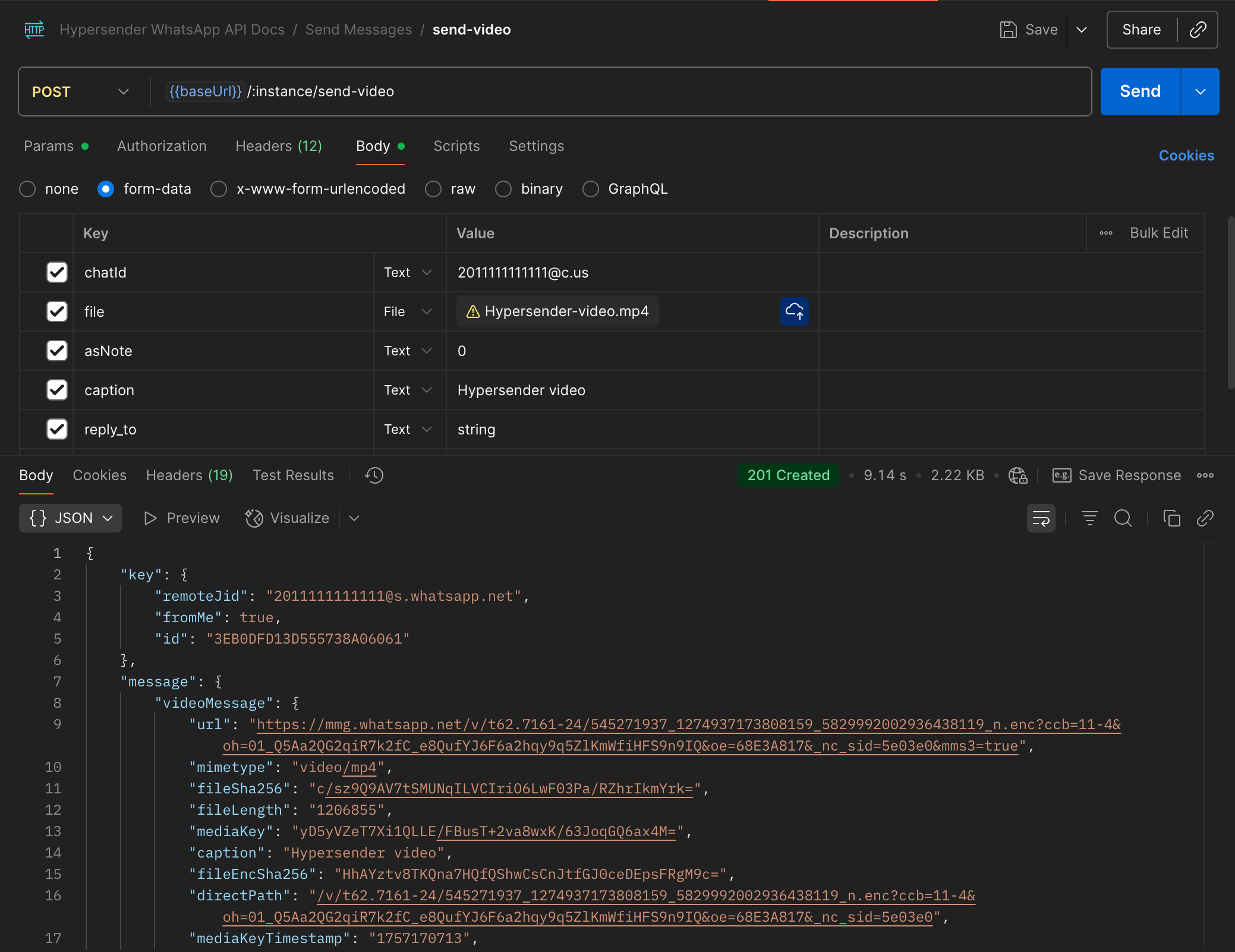Click the copy link icon beside Share
This screenshot has width=1235, height=952.
pyautogui.click(x=1198, y=30)
